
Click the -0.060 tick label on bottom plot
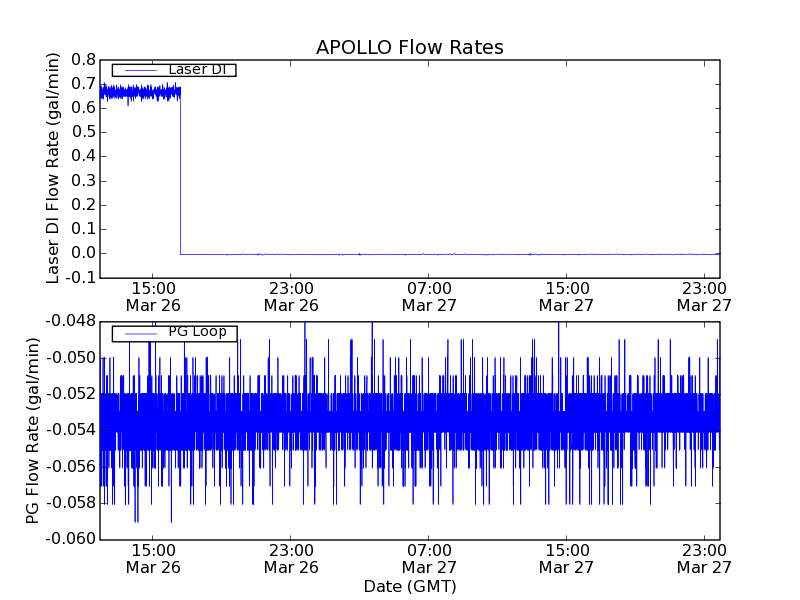(71, 539)
